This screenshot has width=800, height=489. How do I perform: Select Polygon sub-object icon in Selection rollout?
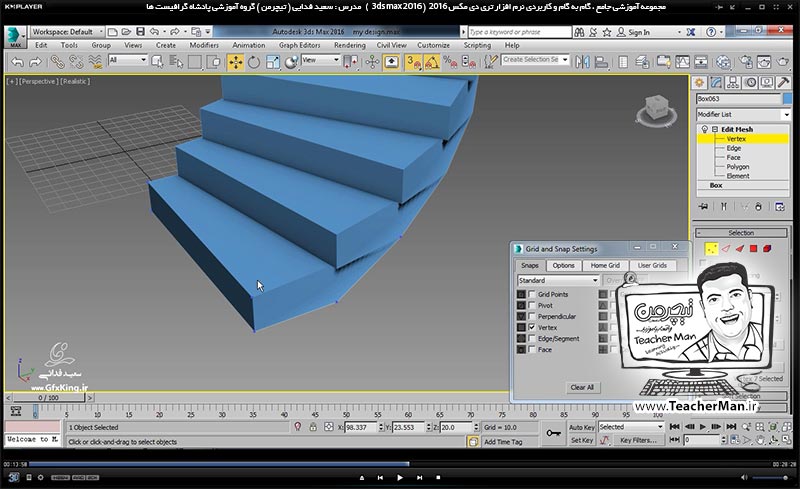coord(753,249)
